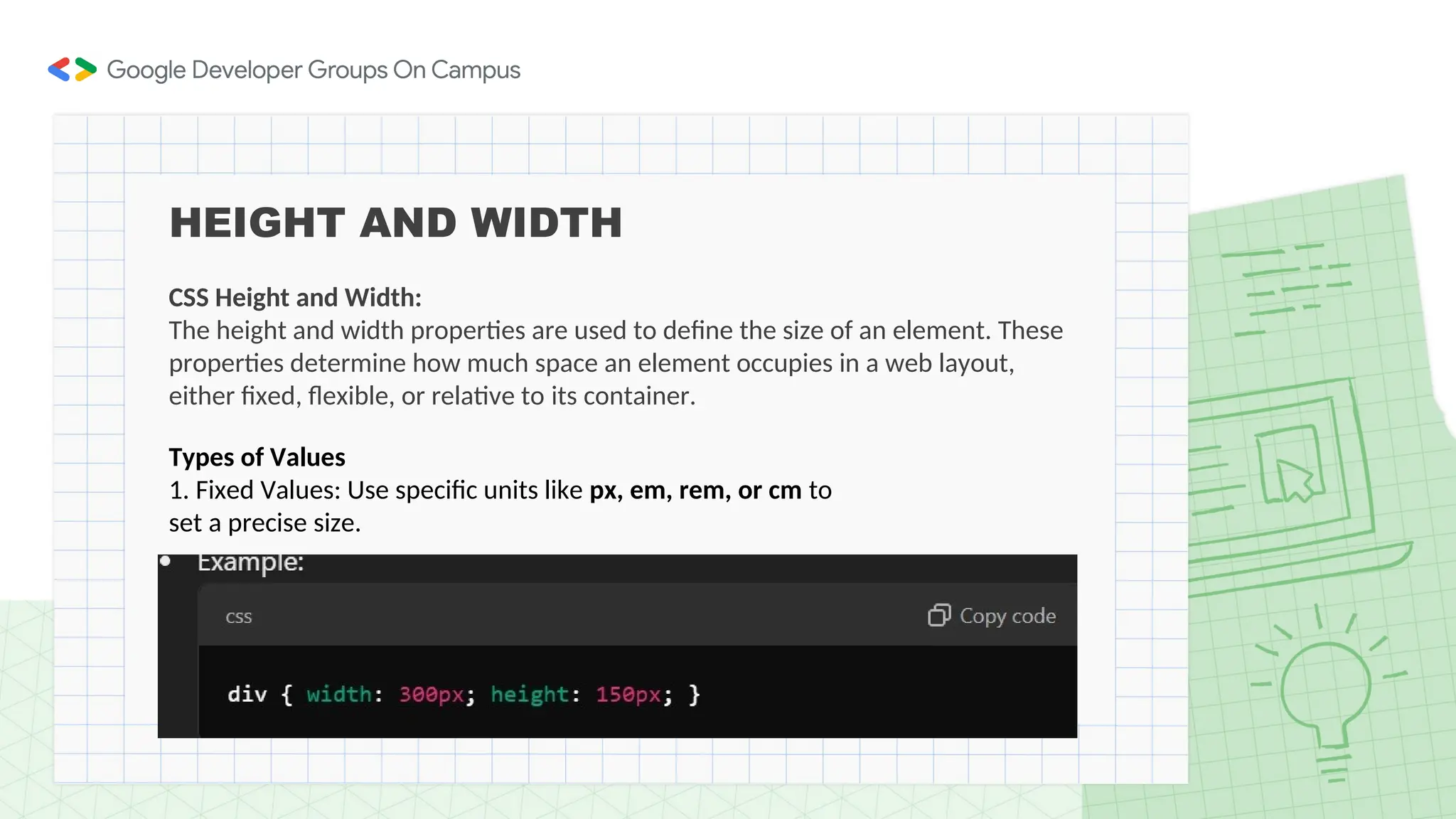1456x819 pixels.
Task: Click the bullet point beside Example
Action: pyautogui.click(x=165, y=561)
